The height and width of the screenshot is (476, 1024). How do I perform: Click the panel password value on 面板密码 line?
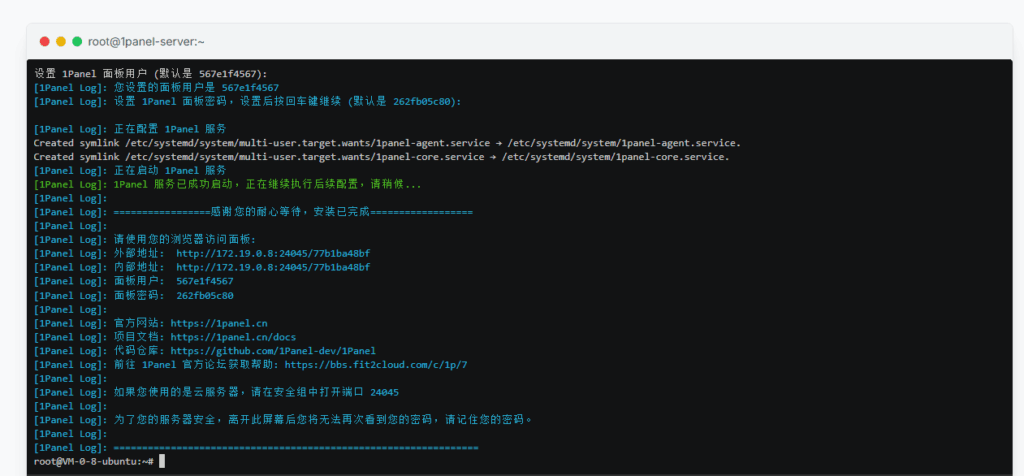[205, 295]
